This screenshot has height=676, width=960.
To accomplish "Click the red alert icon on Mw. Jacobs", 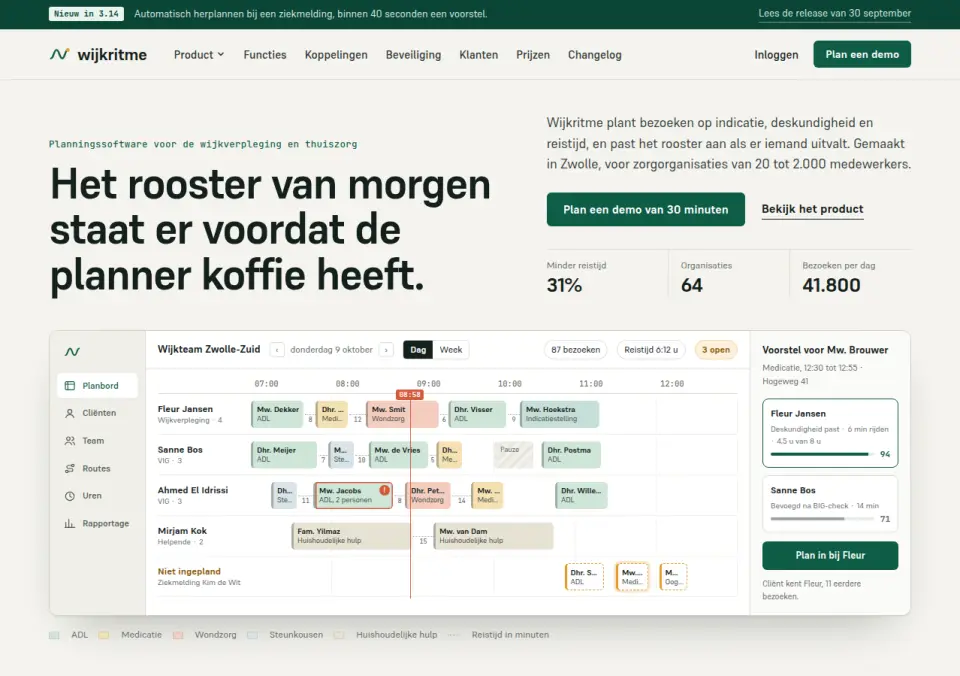I will [384, 490].
